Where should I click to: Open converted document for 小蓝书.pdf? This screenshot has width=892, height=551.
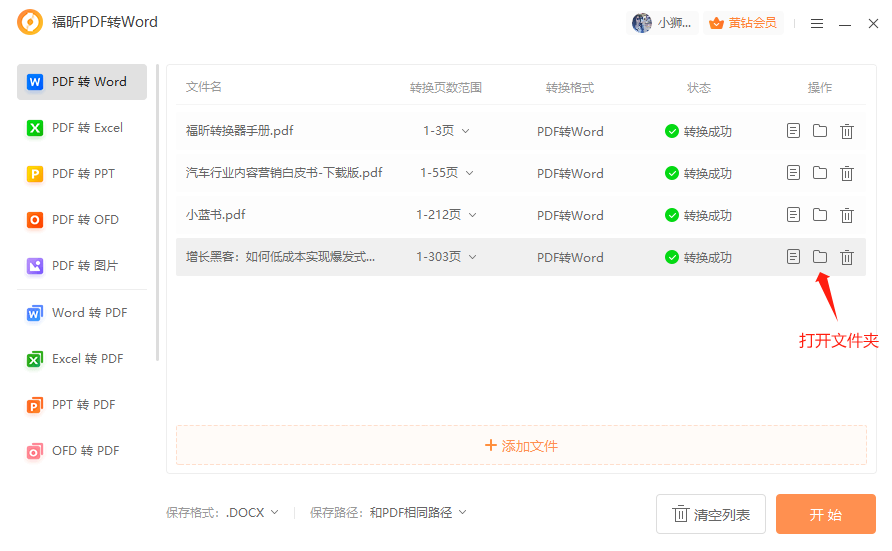tap(793, 215)
